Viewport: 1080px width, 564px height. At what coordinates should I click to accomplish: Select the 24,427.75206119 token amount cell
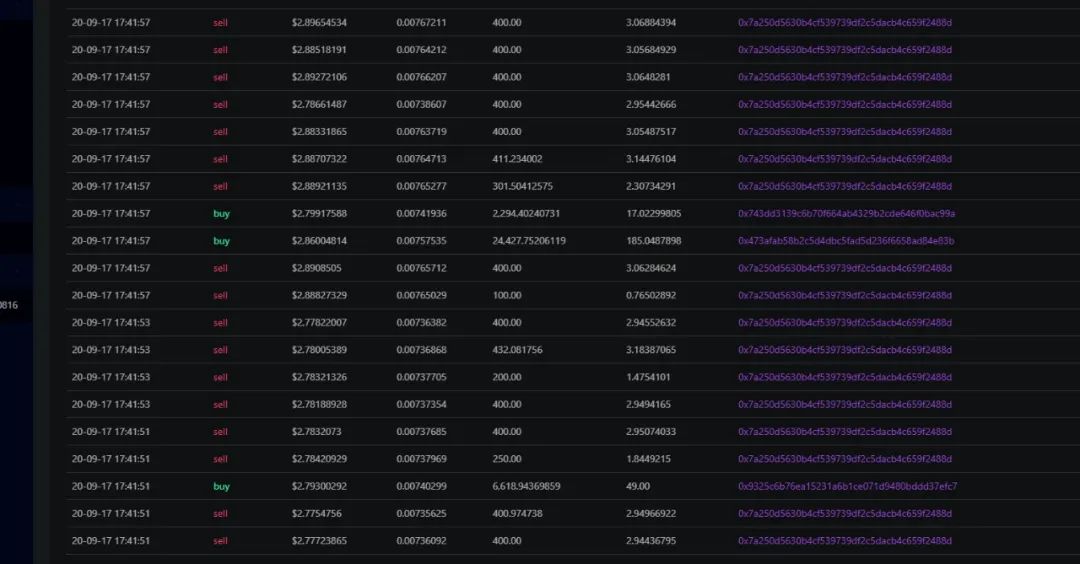pyautogui.click(x=529, y=241)
